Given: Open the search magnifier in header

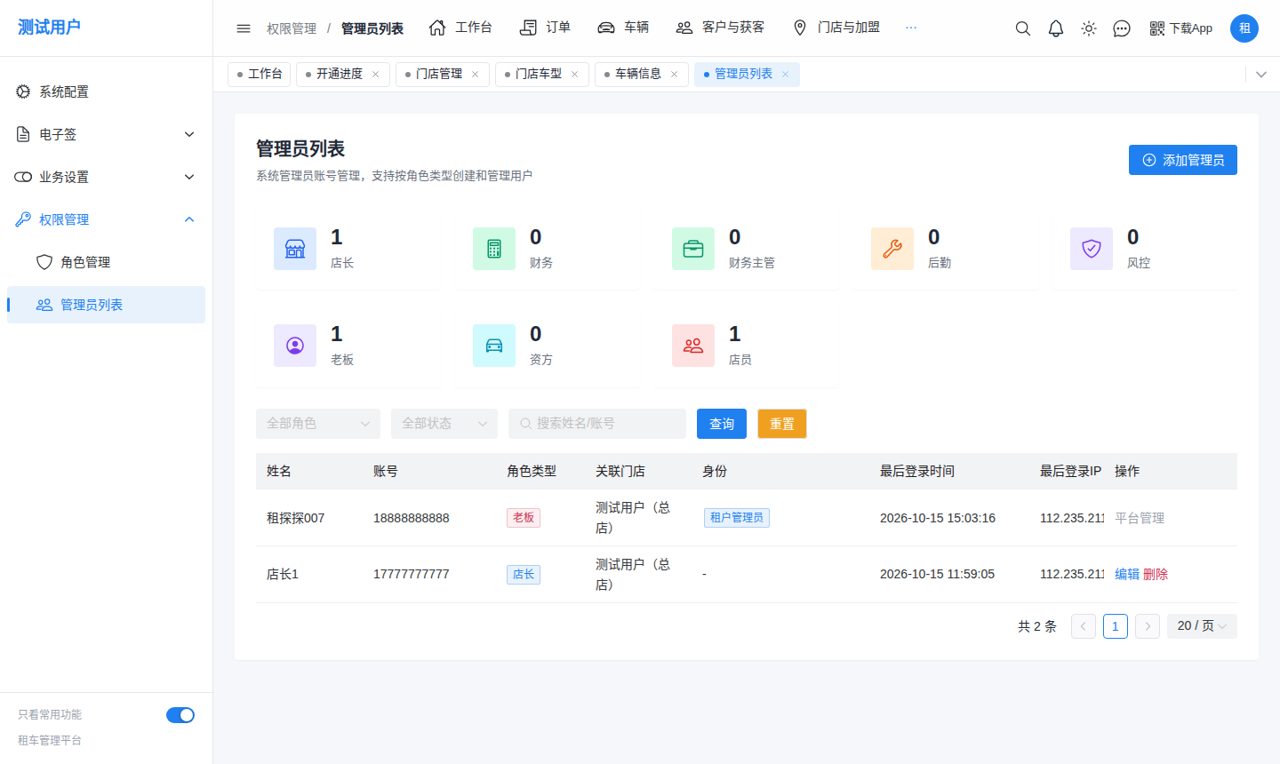Looking at the screenshot, I should (1022, 28).
